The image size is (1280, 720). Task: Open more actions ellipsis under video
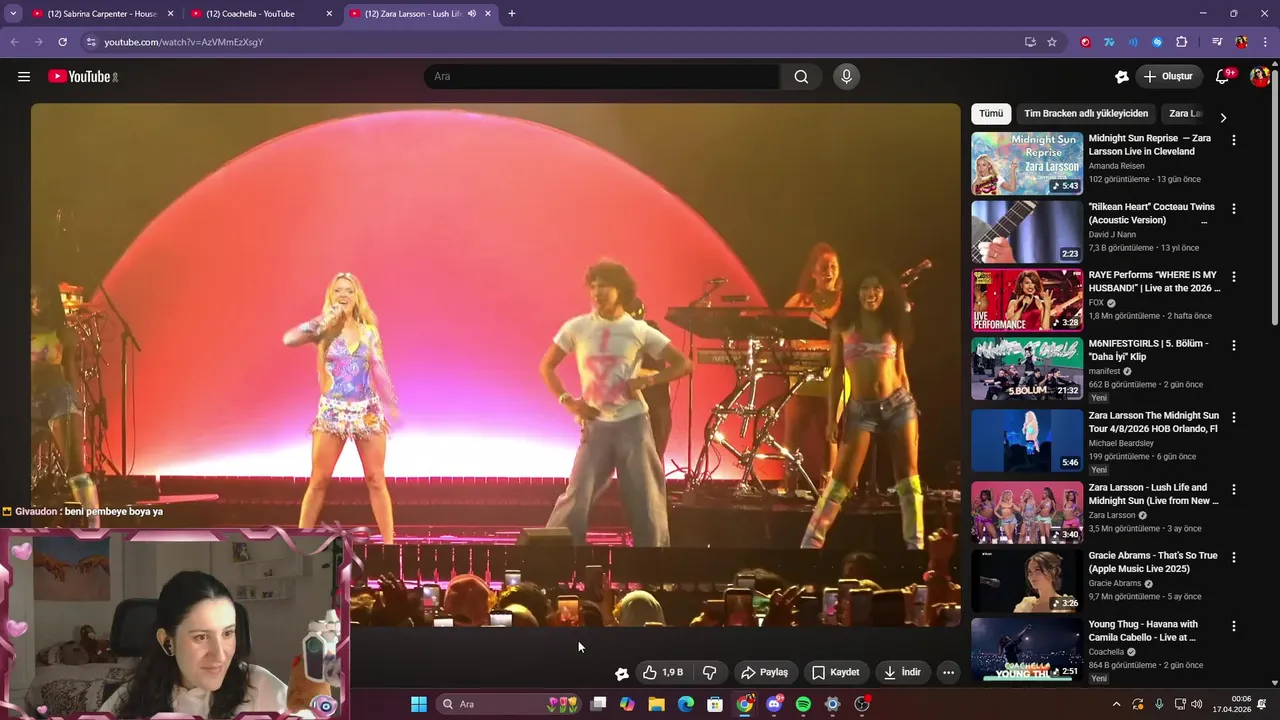[948, 673]
